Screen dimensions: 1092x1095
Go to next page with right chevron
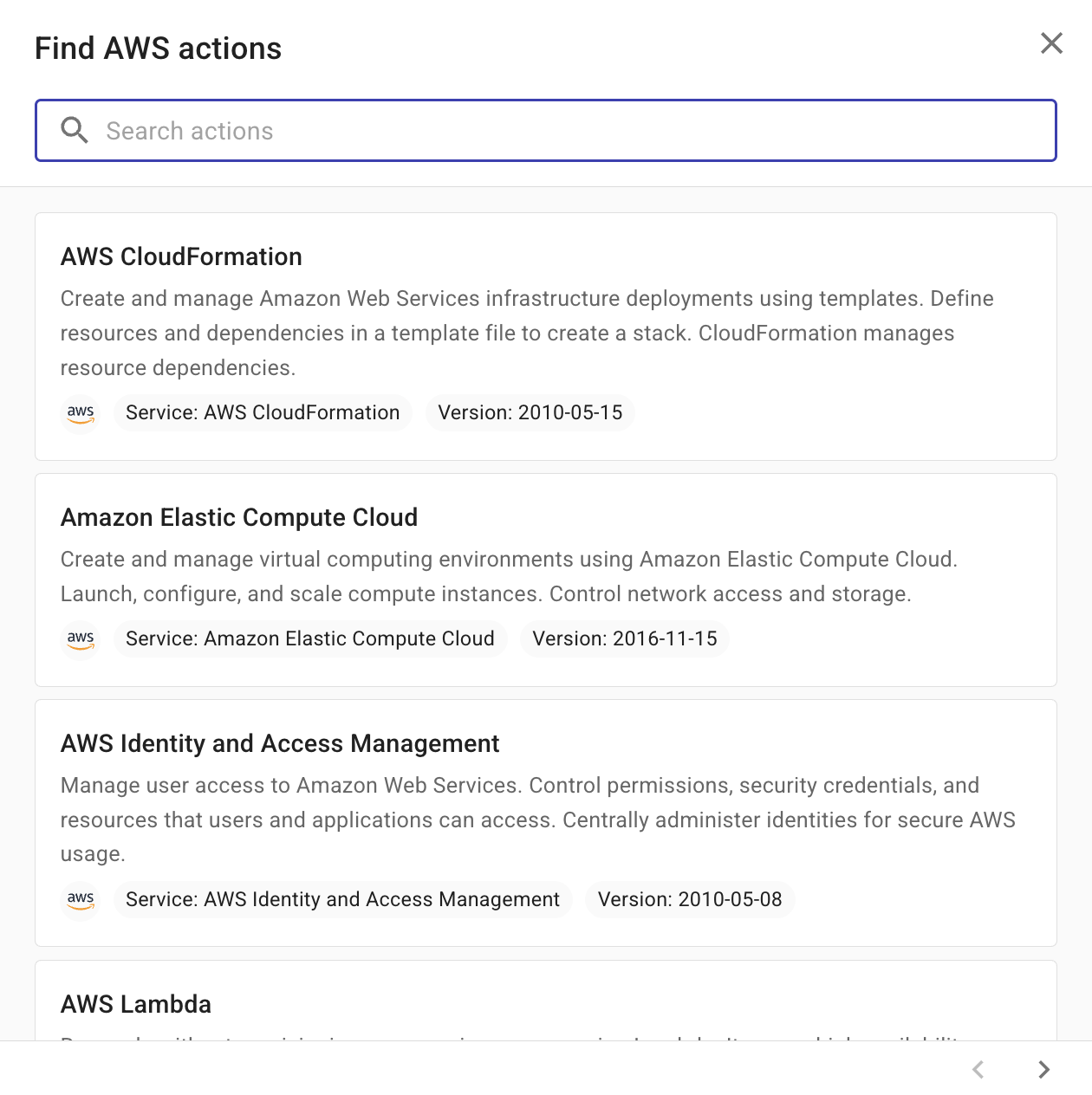point(1044,1069)
